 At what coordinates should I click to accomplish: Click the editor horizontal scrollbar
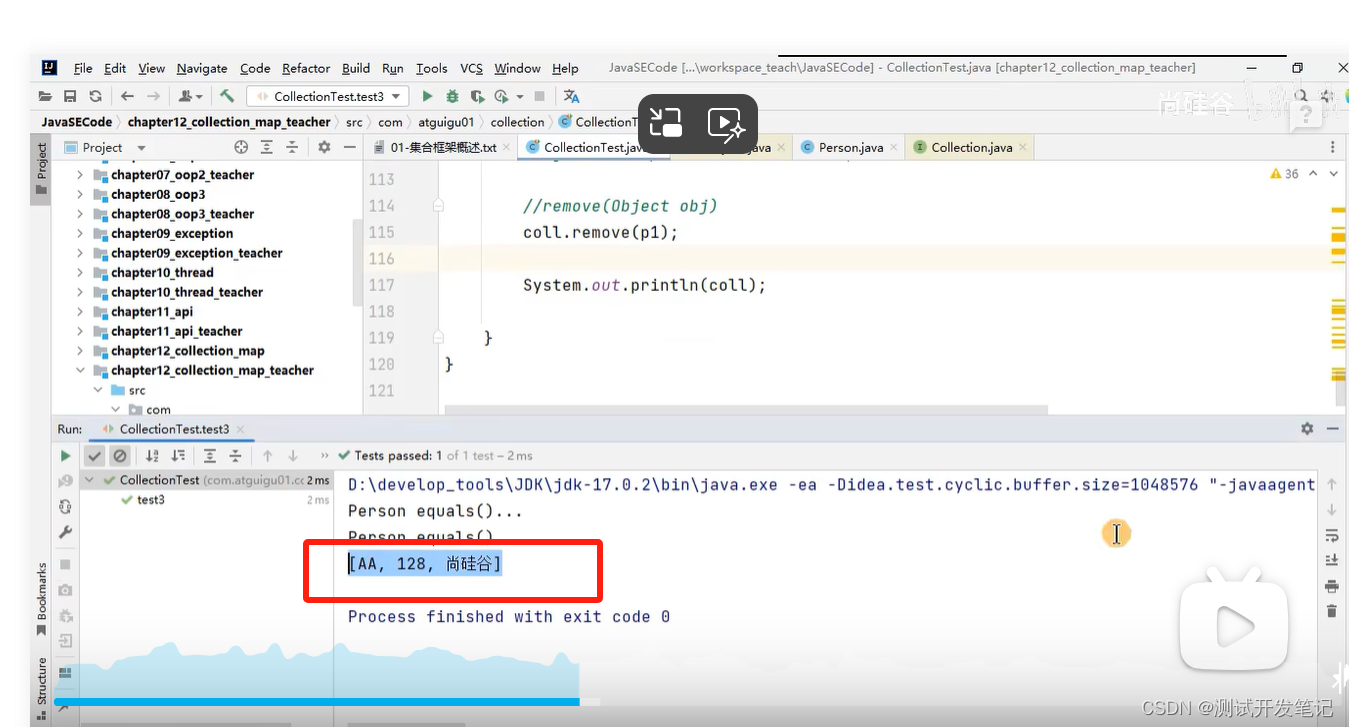746,409
